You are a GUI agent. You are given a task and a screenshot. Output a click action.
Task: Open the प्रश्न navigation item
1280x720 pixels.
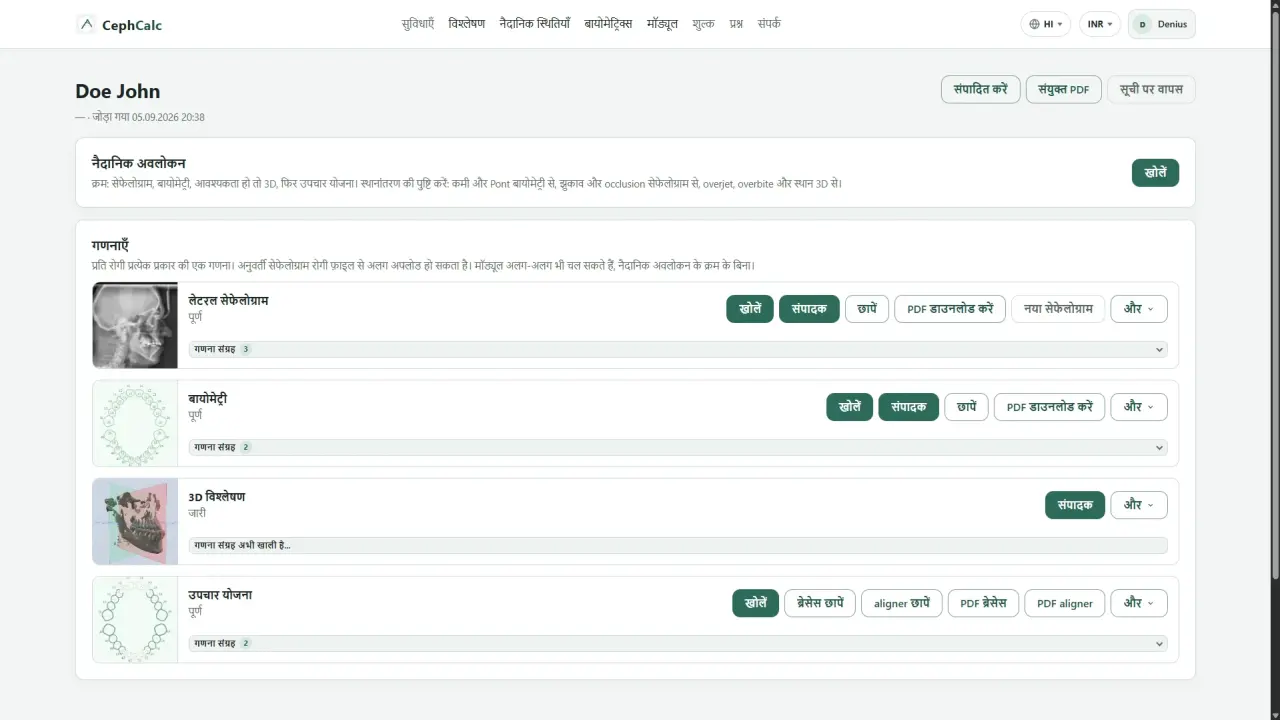pos(736,23)
